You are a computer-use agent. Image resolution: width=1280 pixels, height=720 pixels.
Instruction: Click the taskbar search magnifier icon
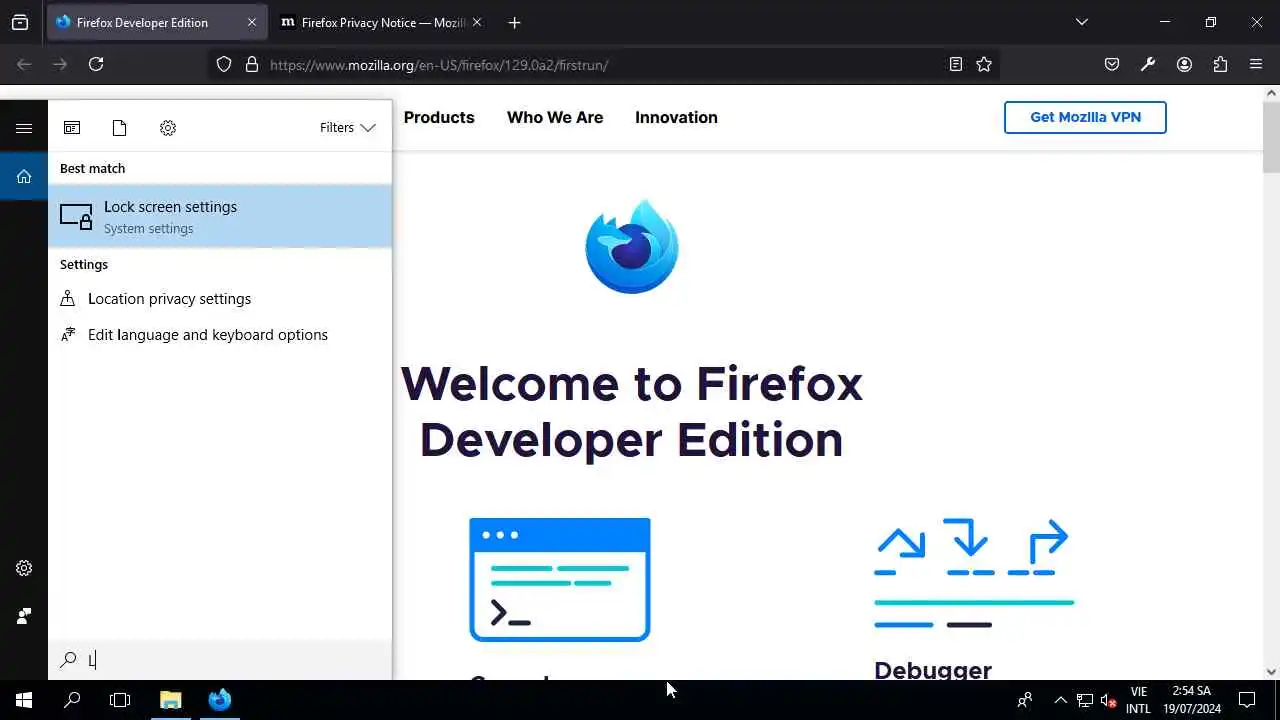click(x=72, y=700)
